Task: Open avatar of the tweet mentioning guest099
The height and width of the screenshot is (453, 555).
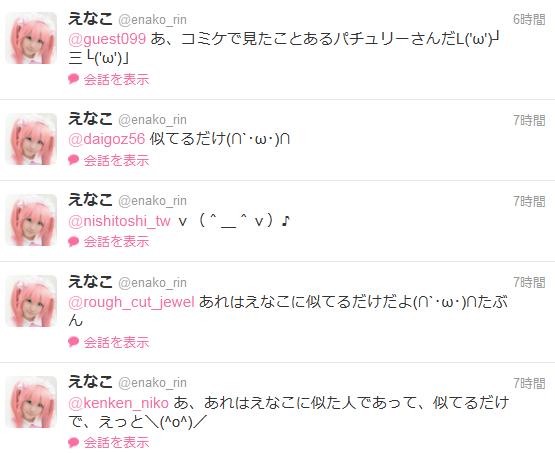Action: click(x=31, y=38)
